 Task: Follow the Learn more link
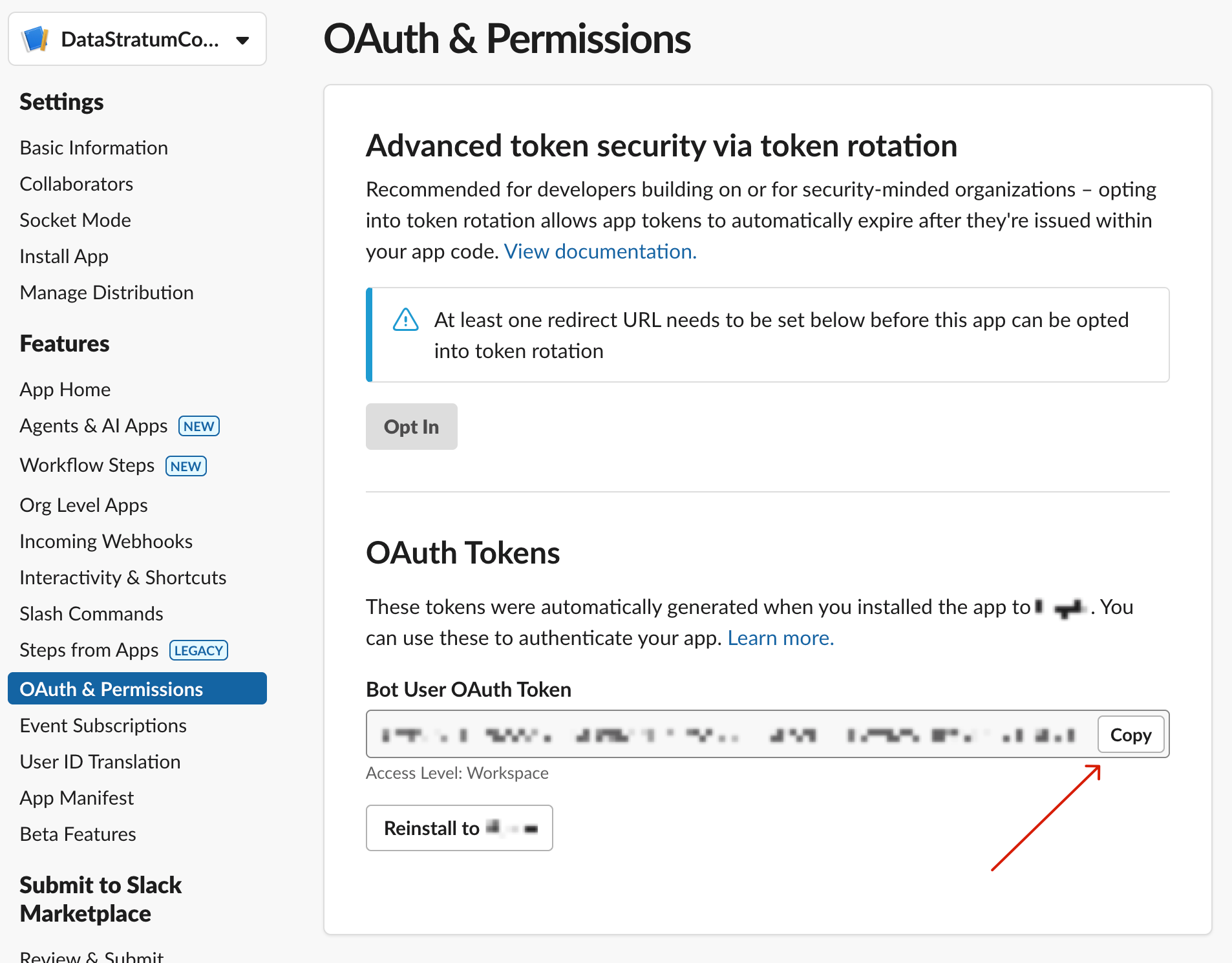point(780,638)
